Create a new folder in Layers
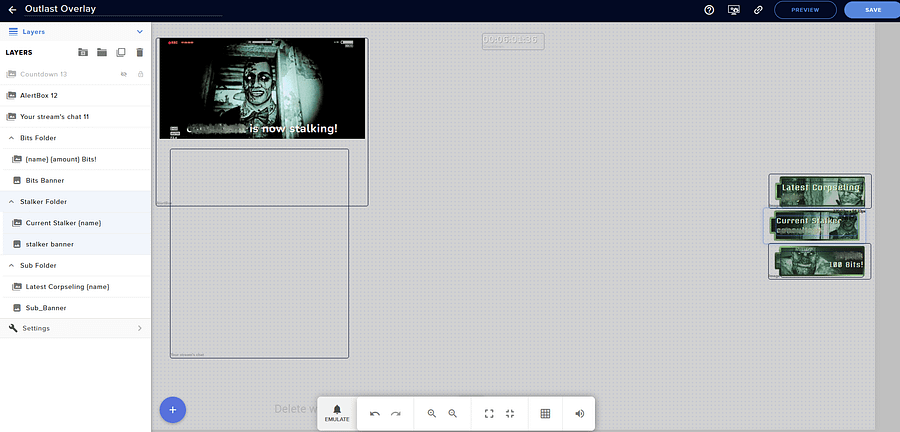 click(x=102, y=53)
